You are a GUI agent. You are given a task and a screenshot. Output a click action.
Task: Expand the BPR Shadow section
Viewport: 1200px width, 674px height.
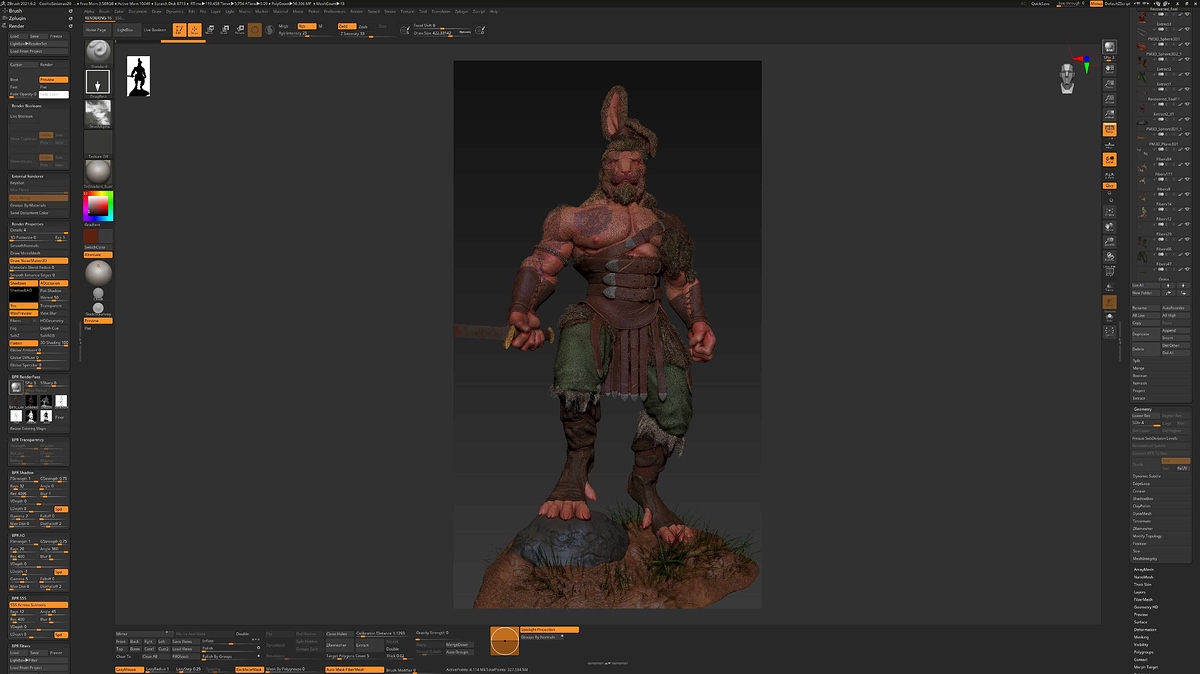click(24, 472)
